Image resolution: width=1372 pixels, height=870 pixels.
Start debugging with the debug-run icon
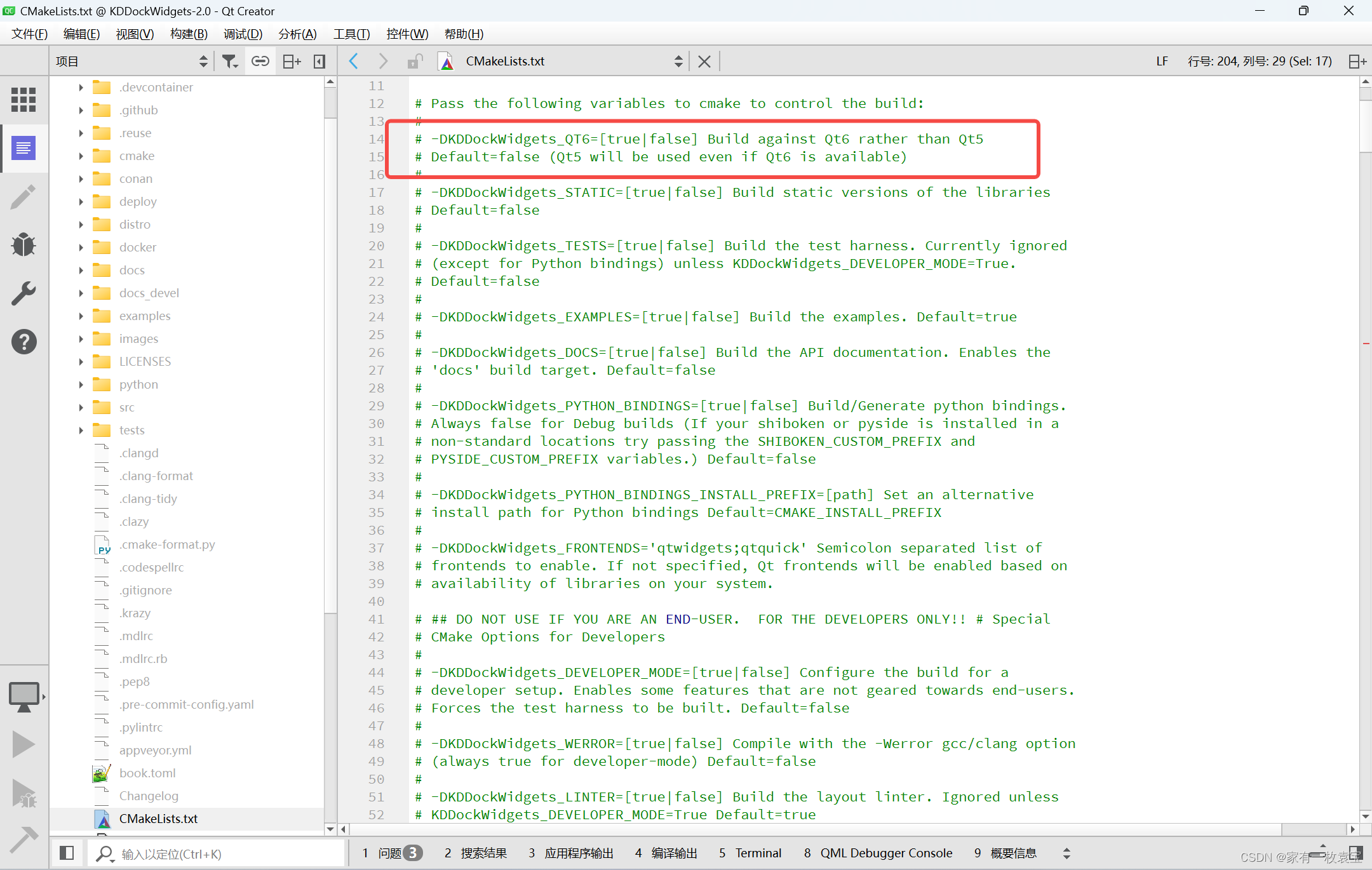(24, 793)
